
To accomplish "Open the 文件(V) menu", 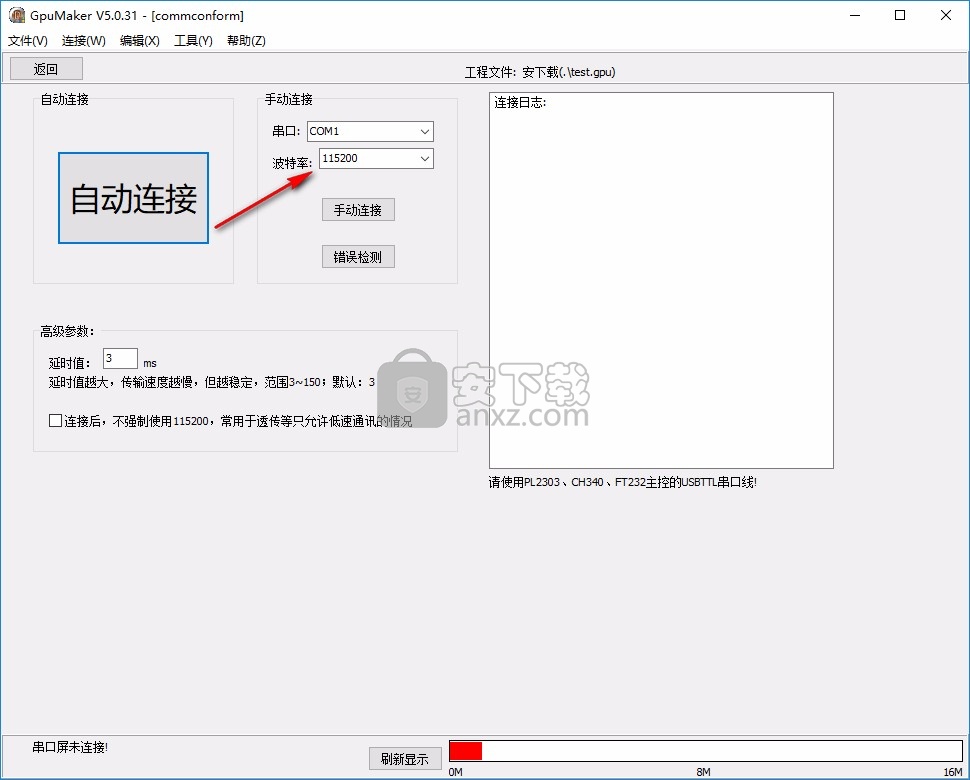I will click(28, 41).
